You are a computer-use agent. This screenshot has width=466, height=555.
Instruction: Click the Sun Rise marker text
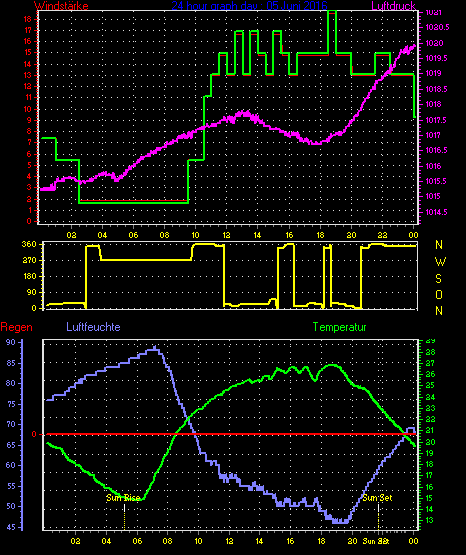tap(123, 498)
